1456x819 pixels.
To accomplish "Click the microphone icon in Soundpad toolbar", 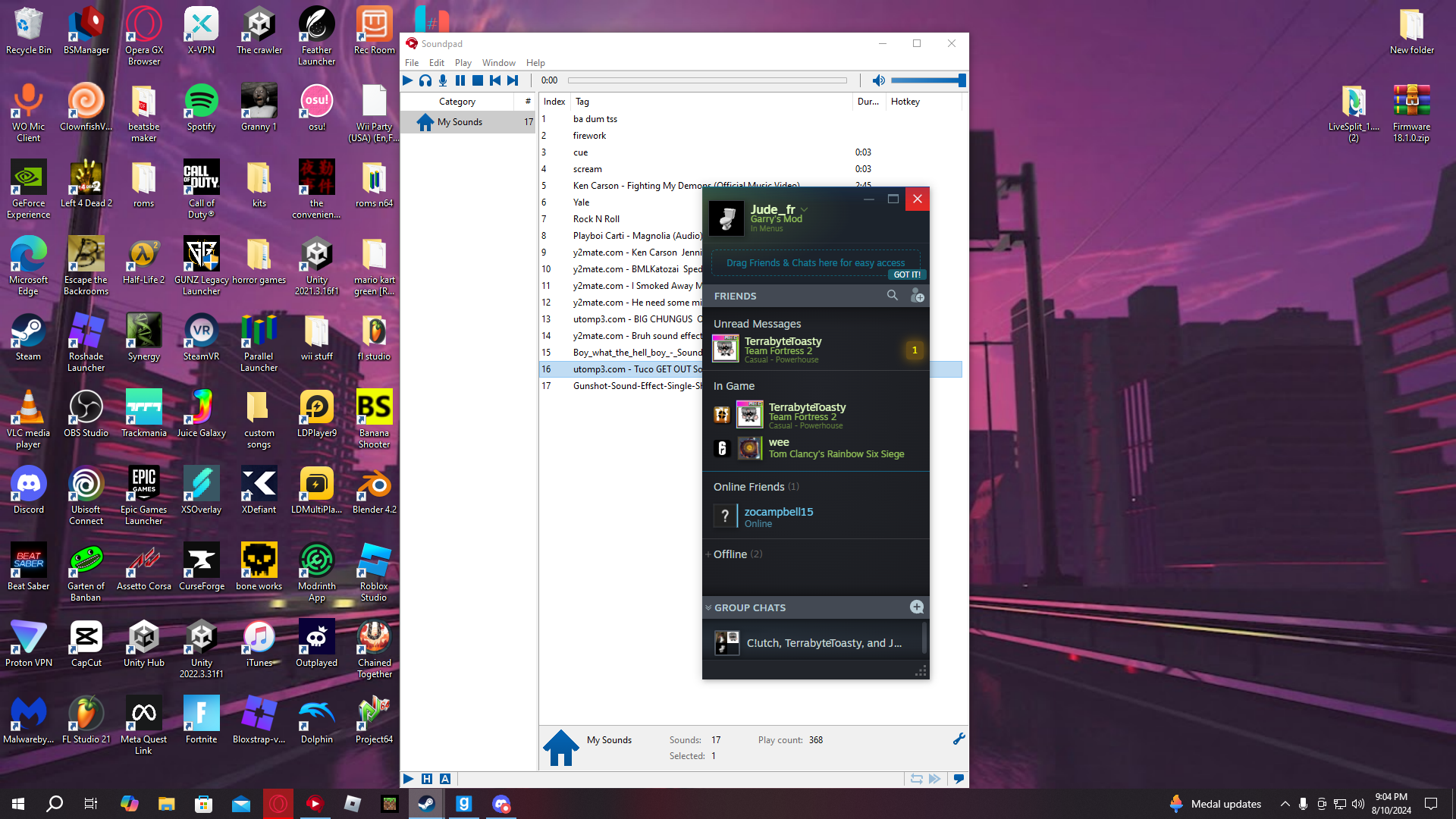I will coord(443,80).
